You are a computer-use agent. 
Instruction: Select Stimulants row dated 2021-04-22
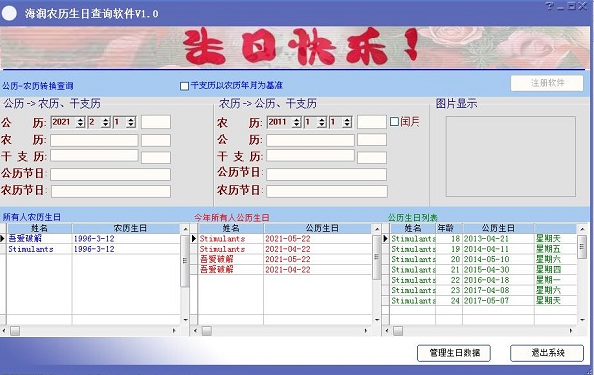pos(284,249)
